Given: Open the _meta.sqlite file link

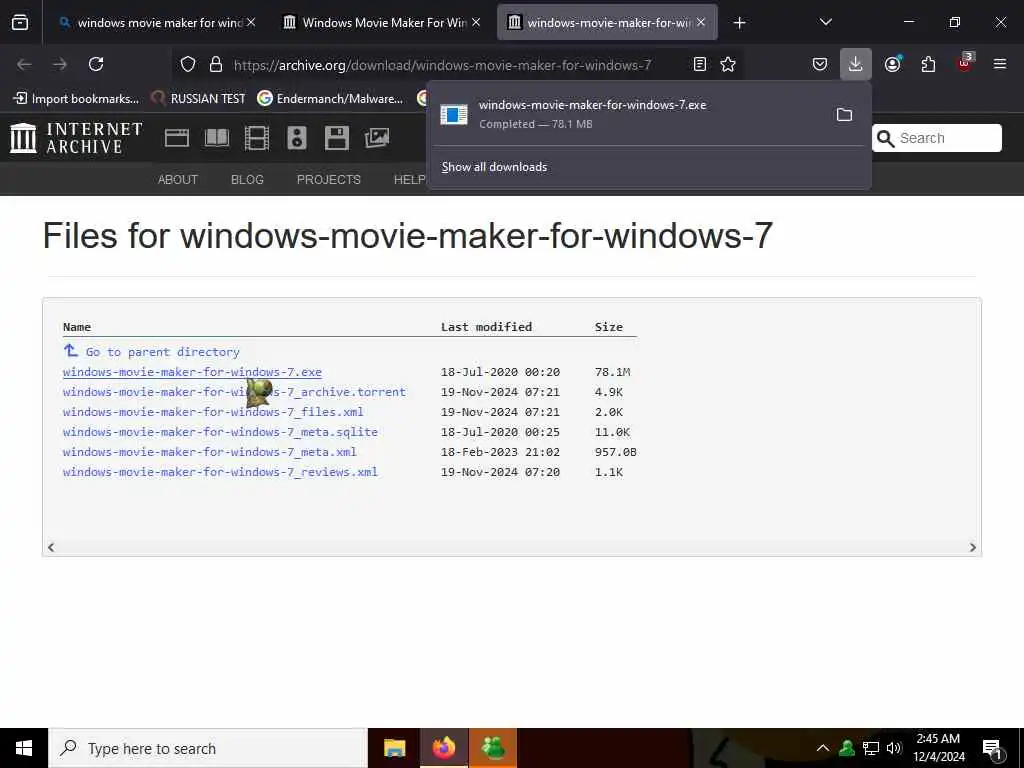Looking at the screenshot, I should 220,432.
